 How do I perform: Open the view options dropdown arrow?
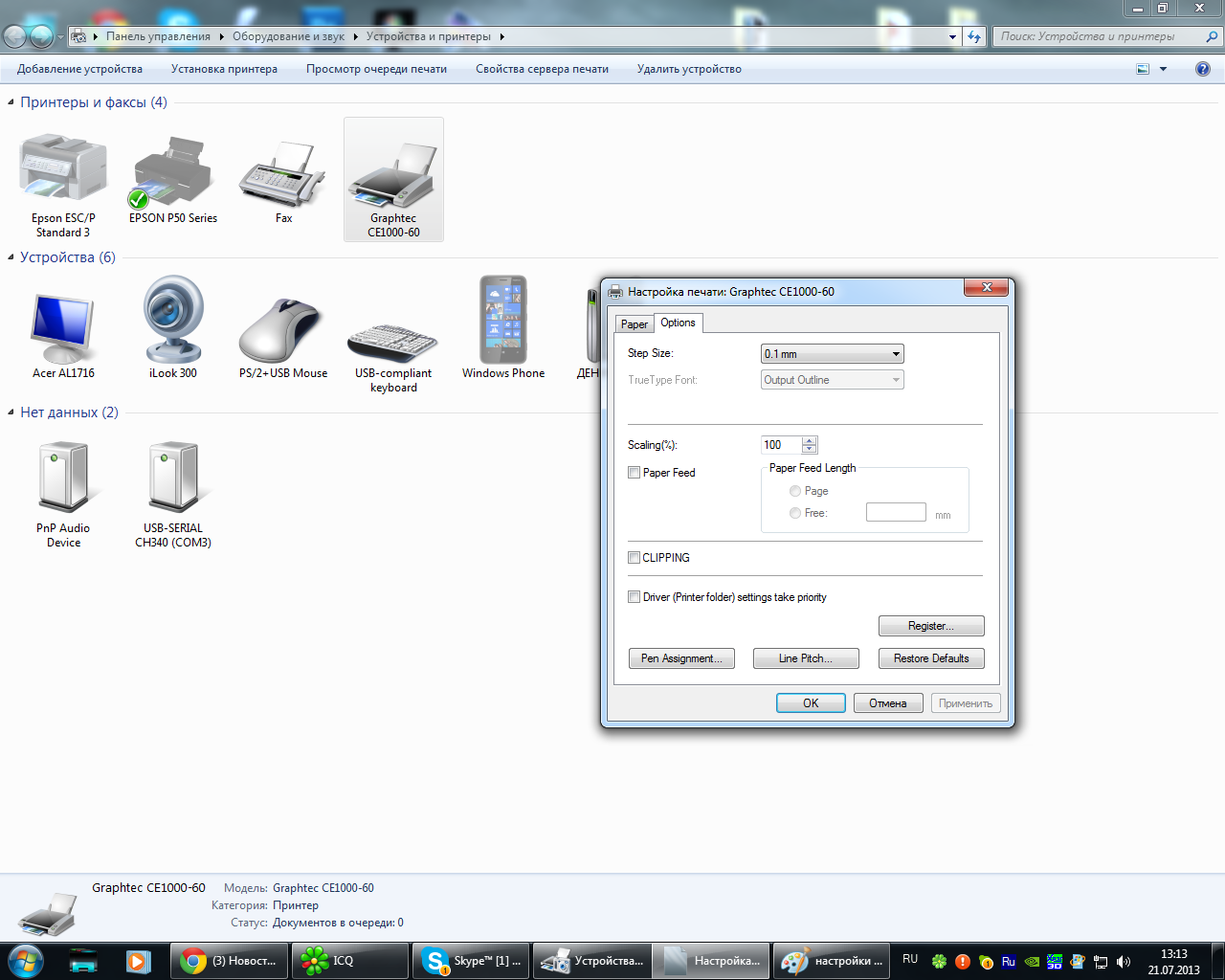pos(1163,69)
